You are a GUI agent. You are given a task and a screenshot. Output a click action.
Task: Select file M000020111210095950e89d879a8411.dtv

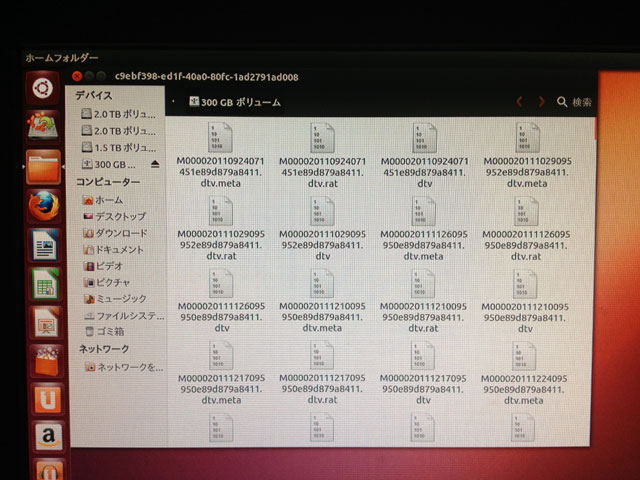pyautogui.click(x=525, y=300)
